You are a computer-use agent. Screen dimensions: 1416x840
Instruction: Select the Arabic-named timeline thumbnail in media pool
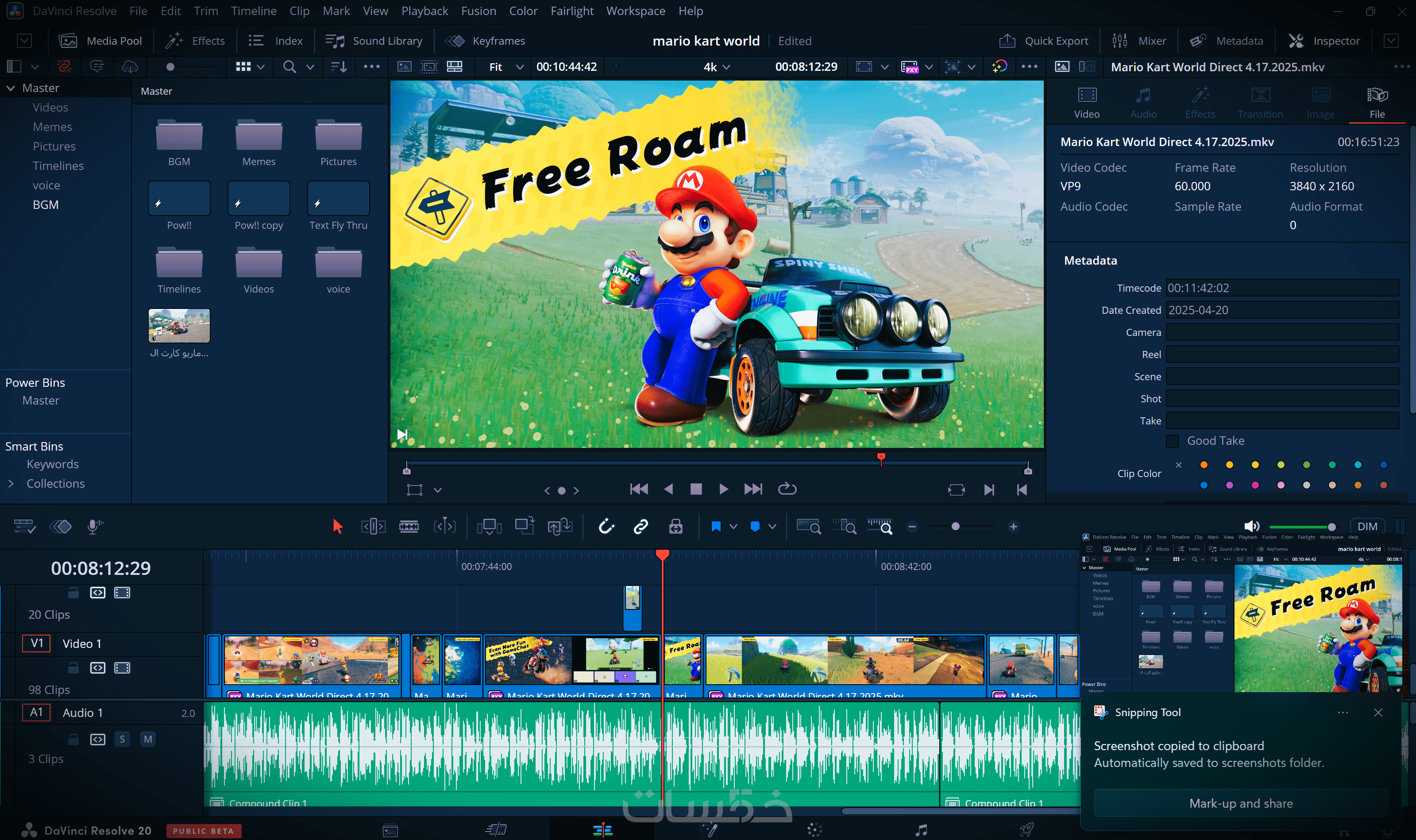click(x=179, y=326)
